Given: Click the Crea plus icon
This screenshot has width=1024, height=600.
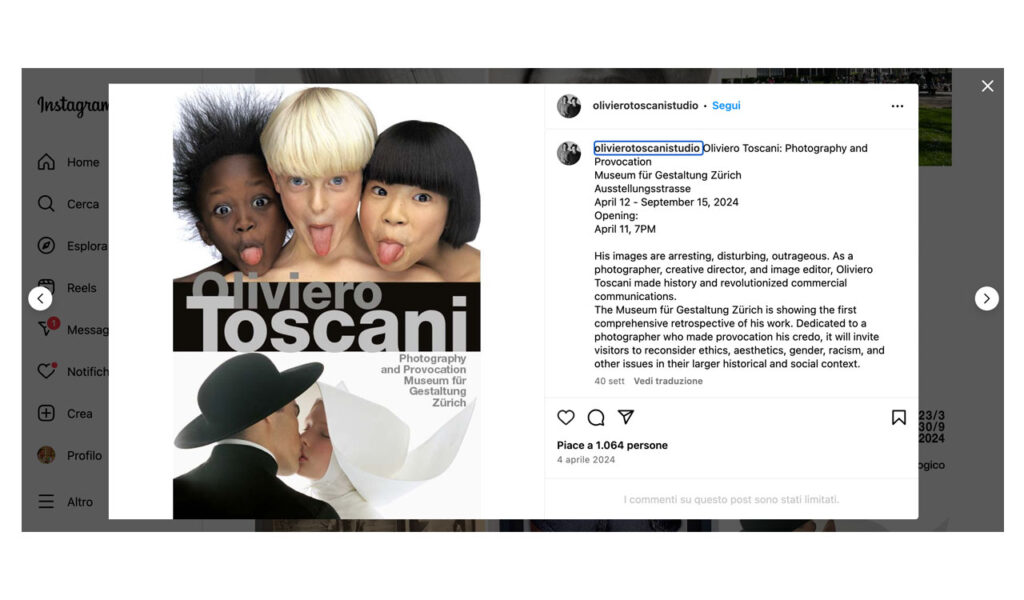Looking at the screenshot, I should pyautogui.click(x=46, y=413).
